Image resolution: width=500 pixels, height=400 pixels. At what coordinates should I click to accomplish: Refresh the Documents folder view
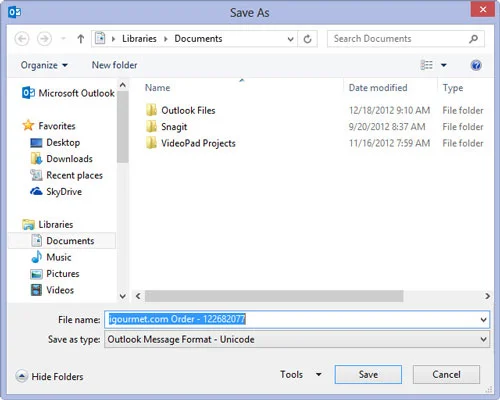(307, 39)
